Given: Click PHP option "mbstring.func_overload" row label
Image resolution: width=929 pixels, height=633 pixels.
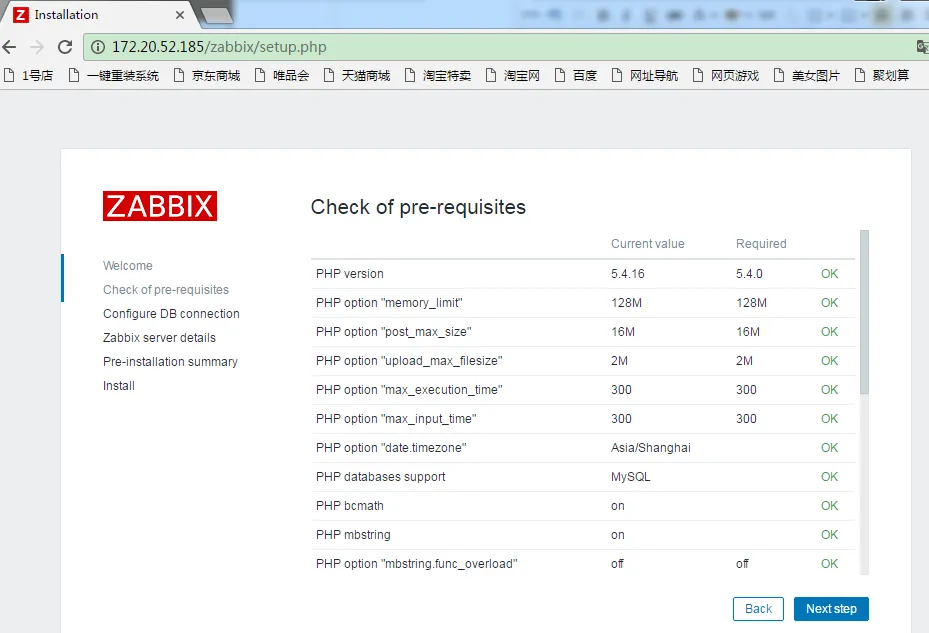Looking at the screenshot, I should pos(417,564).
